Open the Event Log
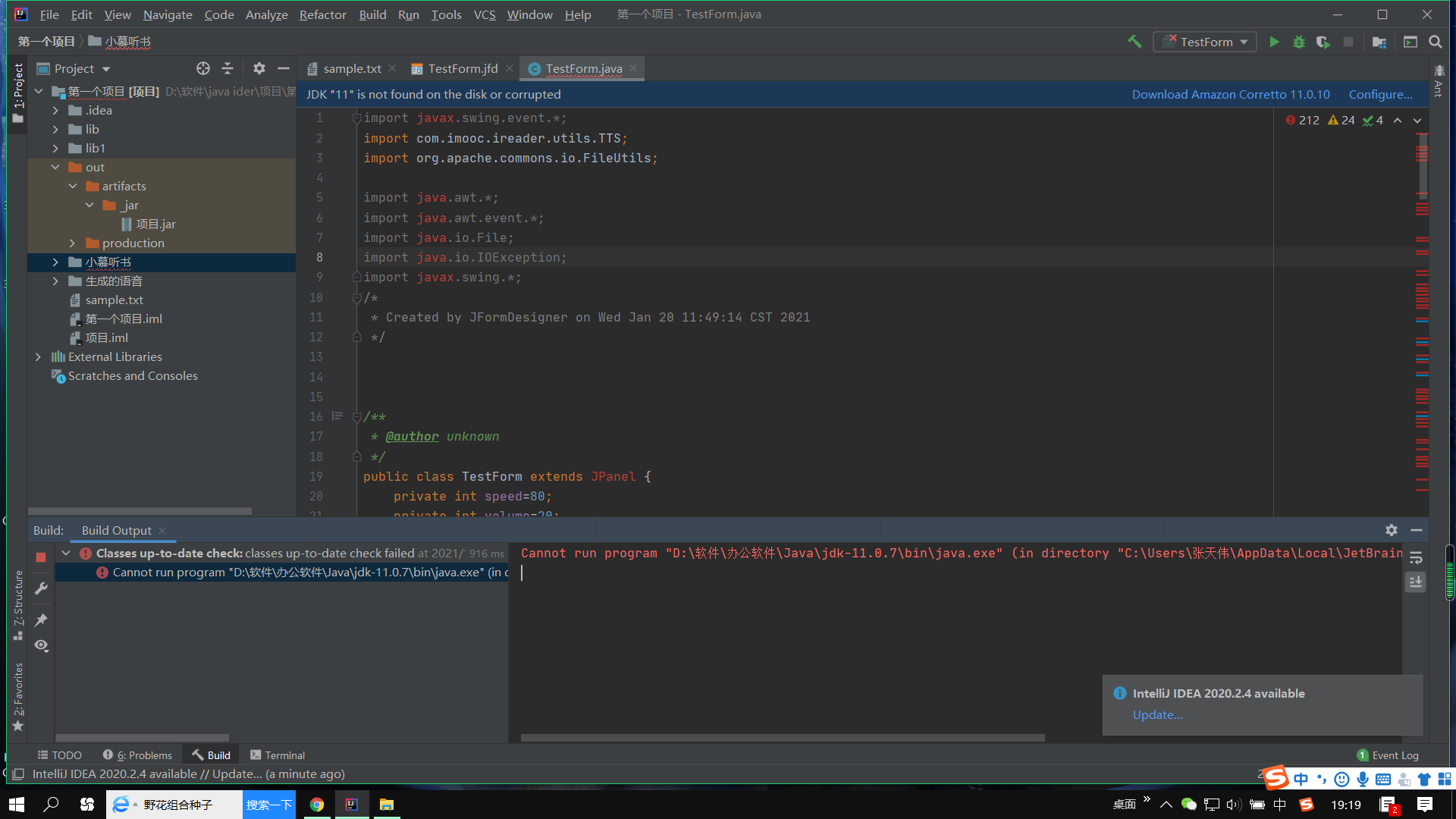 [x=1388, y=755]
